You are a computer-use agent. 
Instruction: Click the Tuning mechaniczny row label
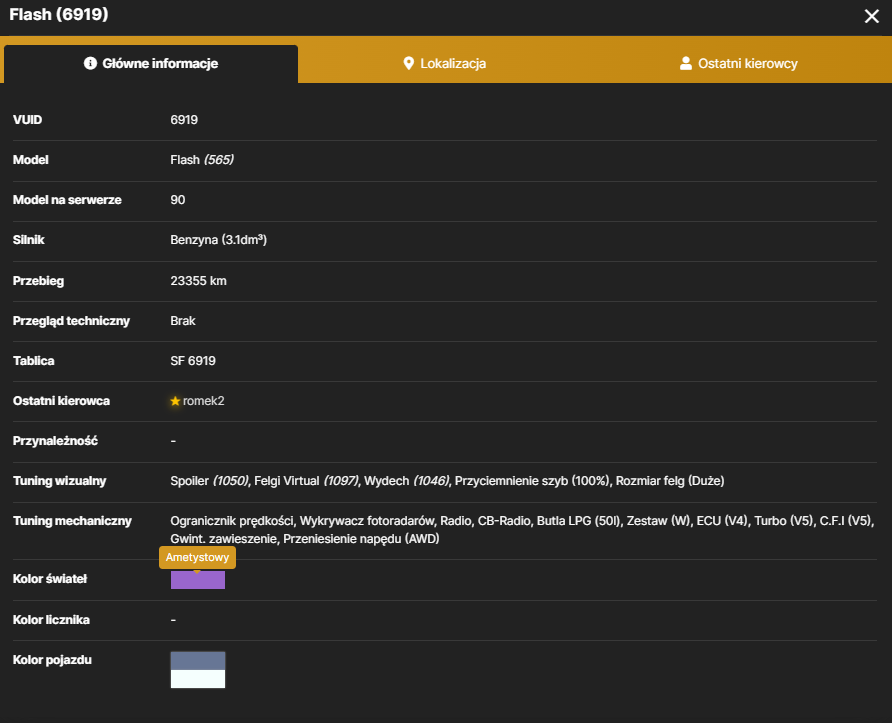coord(72,521)
